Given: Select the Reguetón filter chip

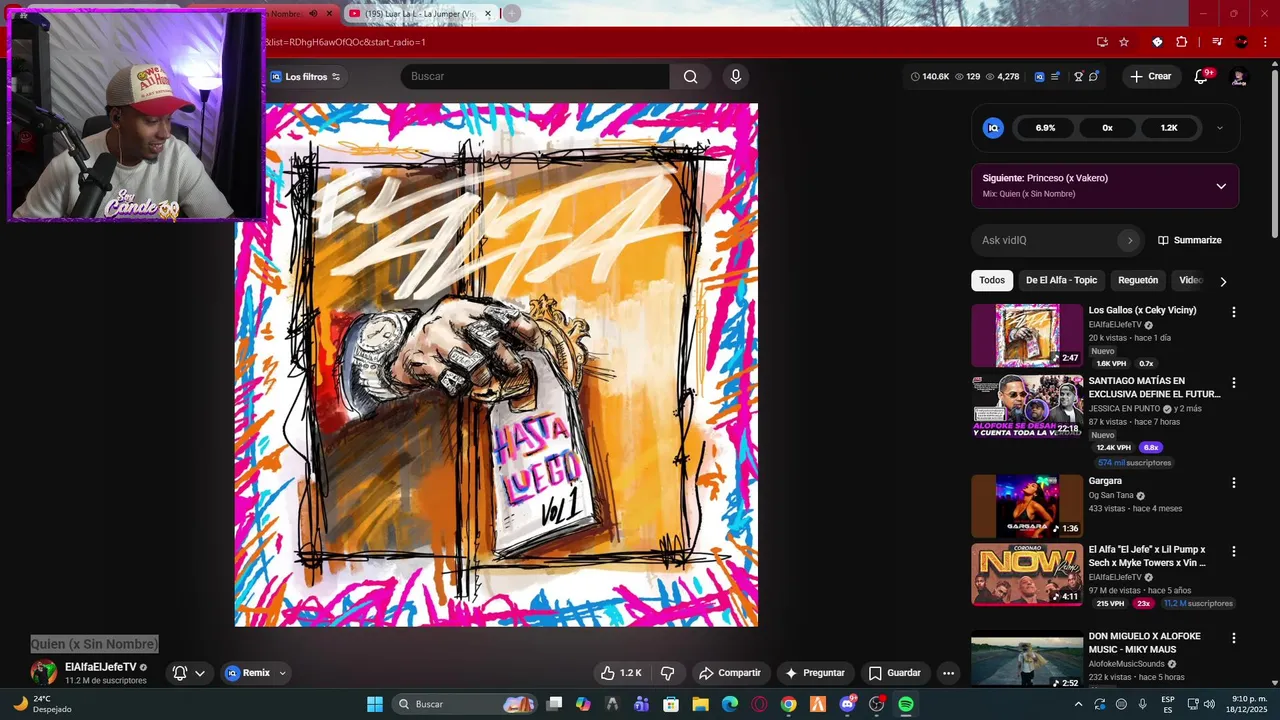Looking at the screenshot, I should pos(1138,281).
